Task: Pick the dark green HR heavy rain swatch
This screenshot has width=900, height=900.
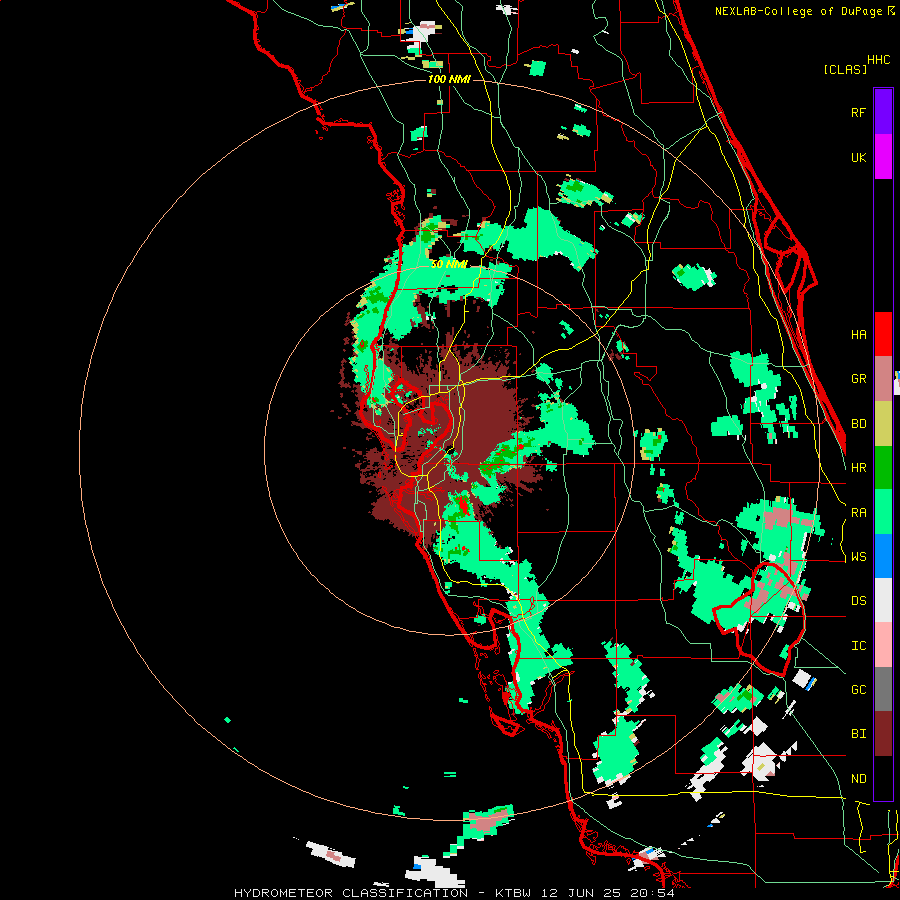Action: pyautogui.click(x=883, y=467)
